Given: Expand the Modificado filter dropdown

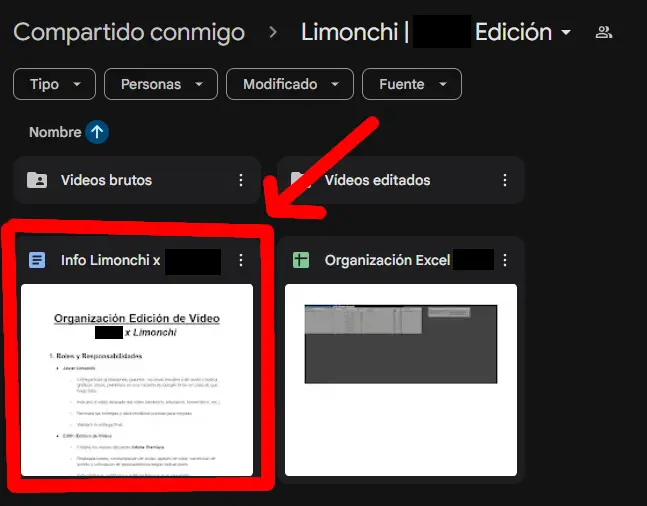Looking at the screenshot, I should tap(289, 85).
